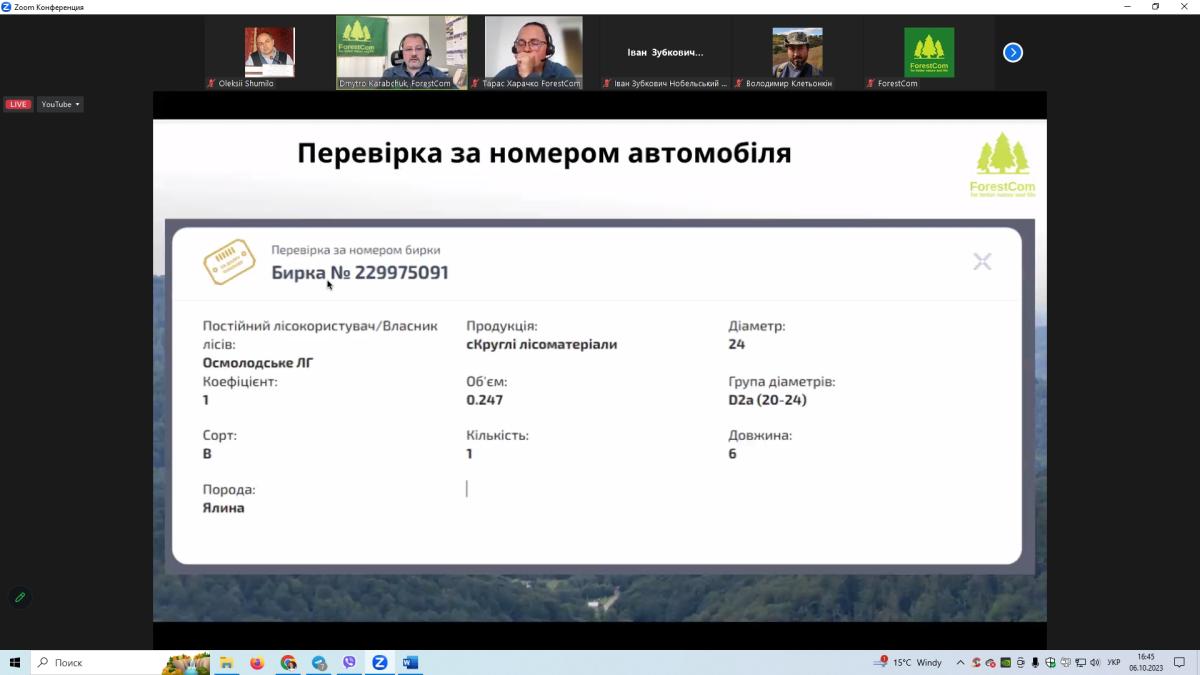
Task: Select Володимир Клетьонкін's participant tile
Action: tap(797, 52)
